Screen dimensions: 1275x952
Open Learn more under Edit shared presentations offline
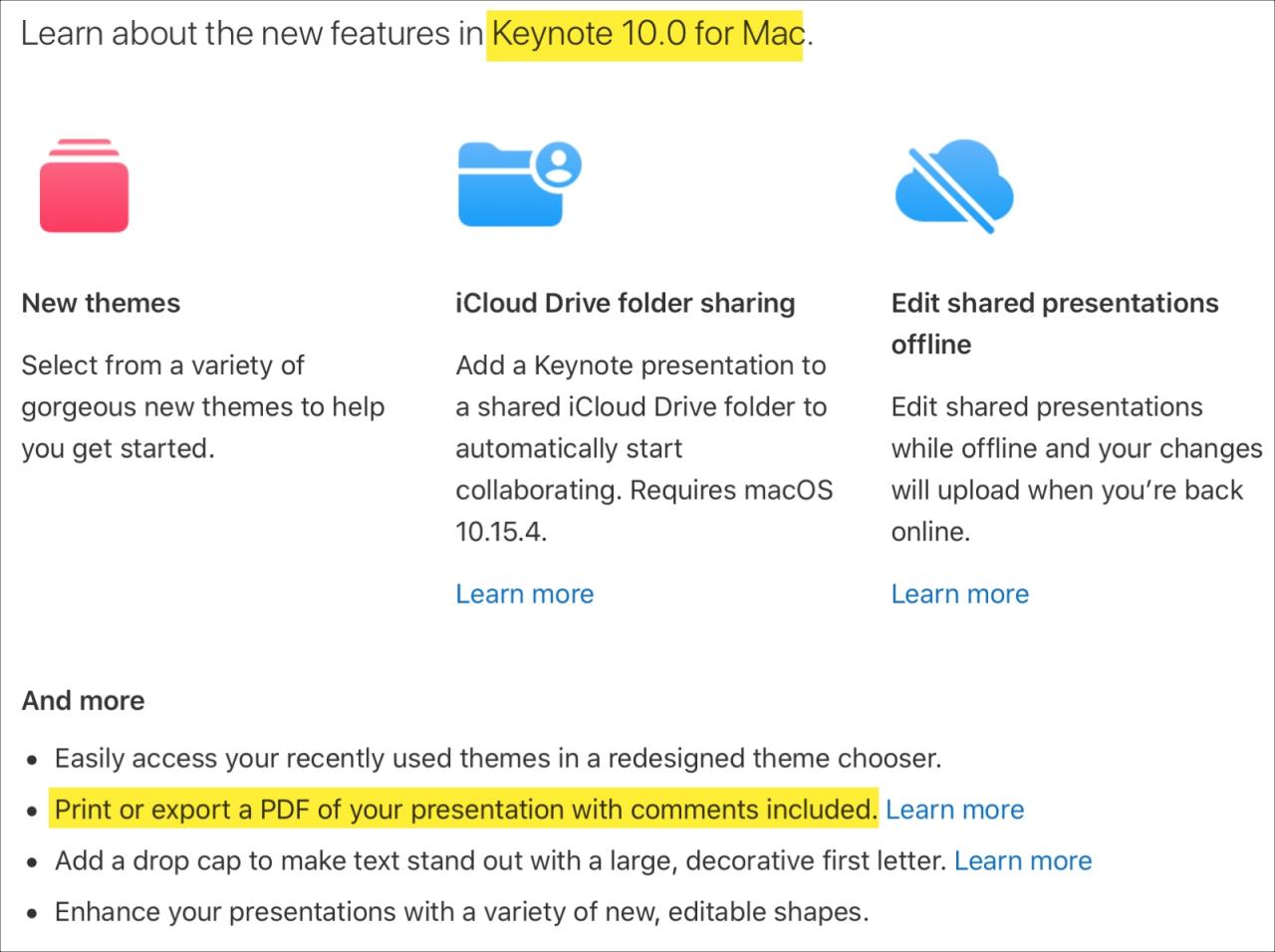pos(960,594)
